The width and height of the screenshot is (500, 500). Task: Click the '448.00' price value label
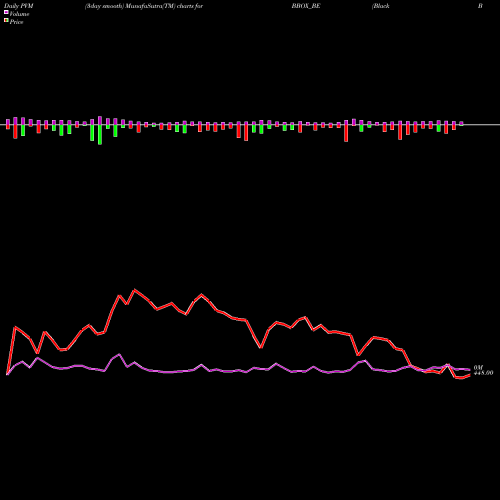tap(483, 373)
